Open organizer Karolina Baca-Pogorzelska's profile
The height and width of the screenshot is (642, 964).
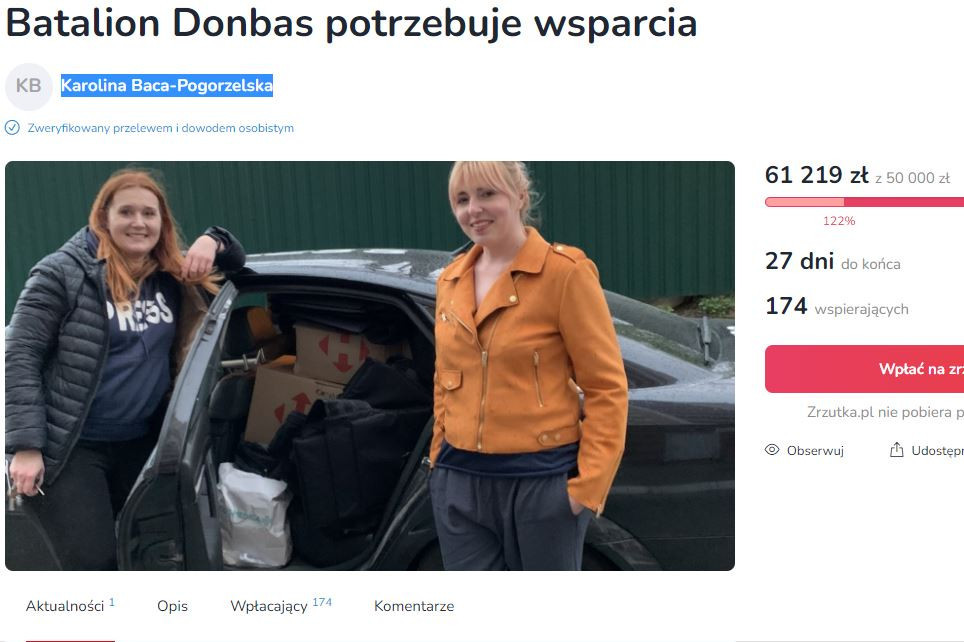click(x=167, y=85)
